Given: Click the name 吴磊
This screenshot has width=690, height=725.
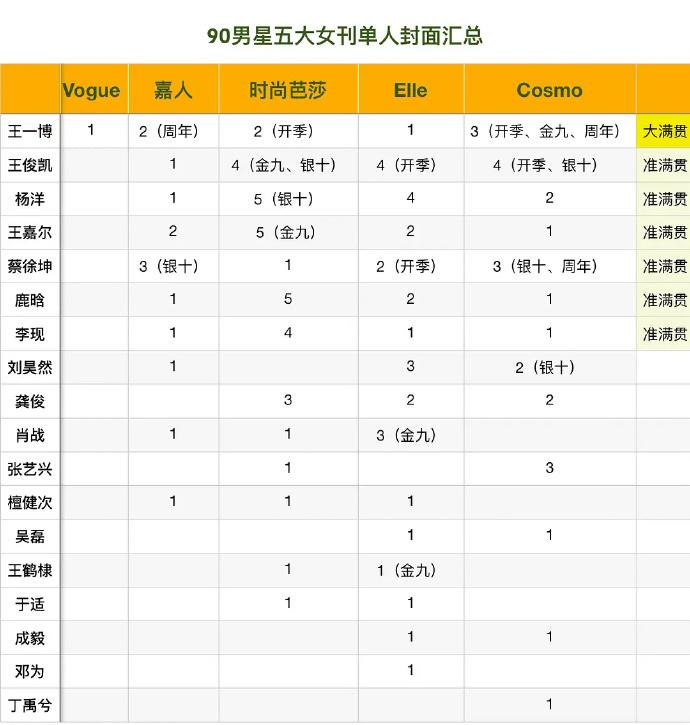Looking at the screenshot, I should click(30, 536).
